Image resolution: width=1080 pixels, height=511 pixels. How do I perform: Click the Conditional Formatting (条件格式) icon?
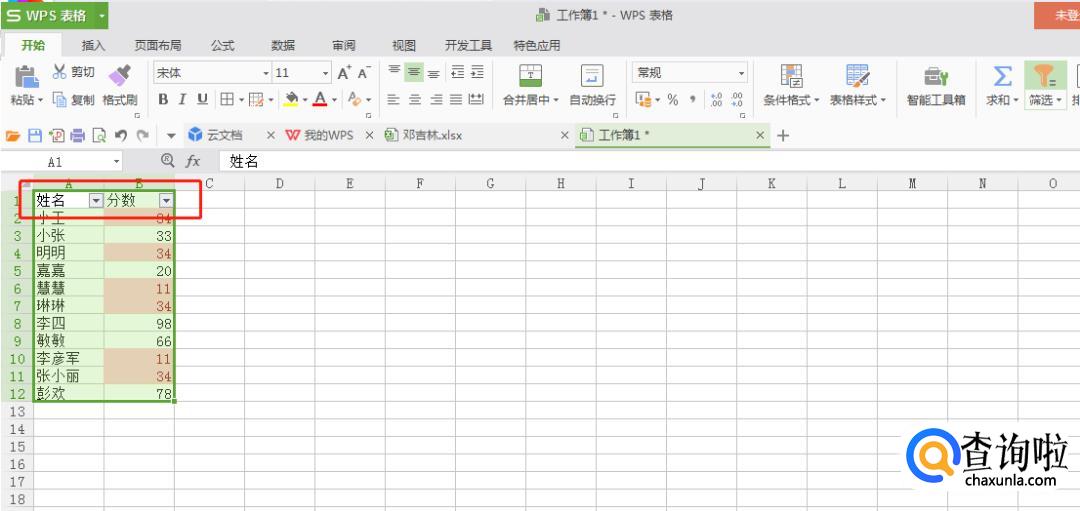coord(791,76)
